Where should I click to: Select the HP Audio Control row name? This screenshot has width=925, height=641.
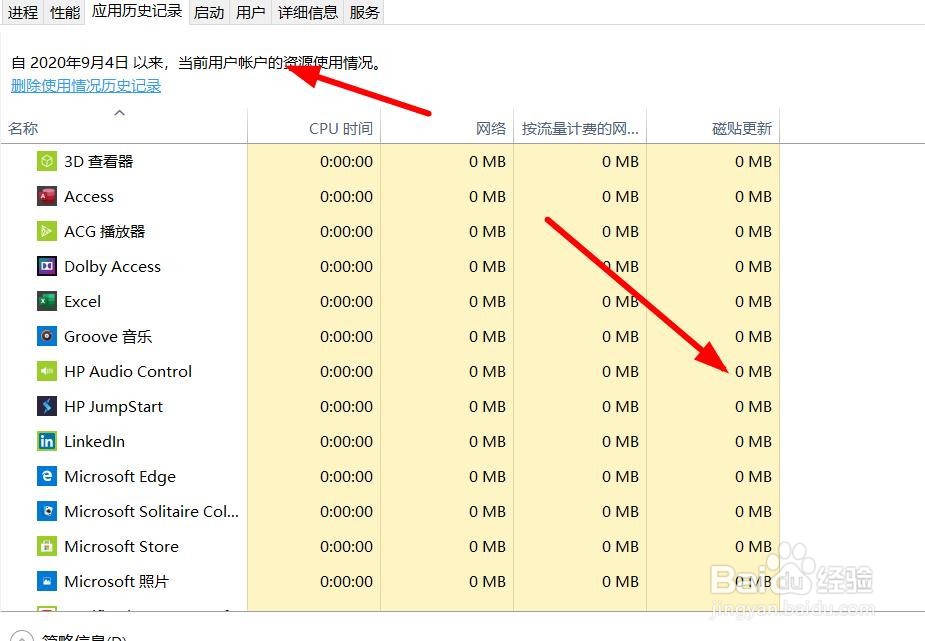128,372
